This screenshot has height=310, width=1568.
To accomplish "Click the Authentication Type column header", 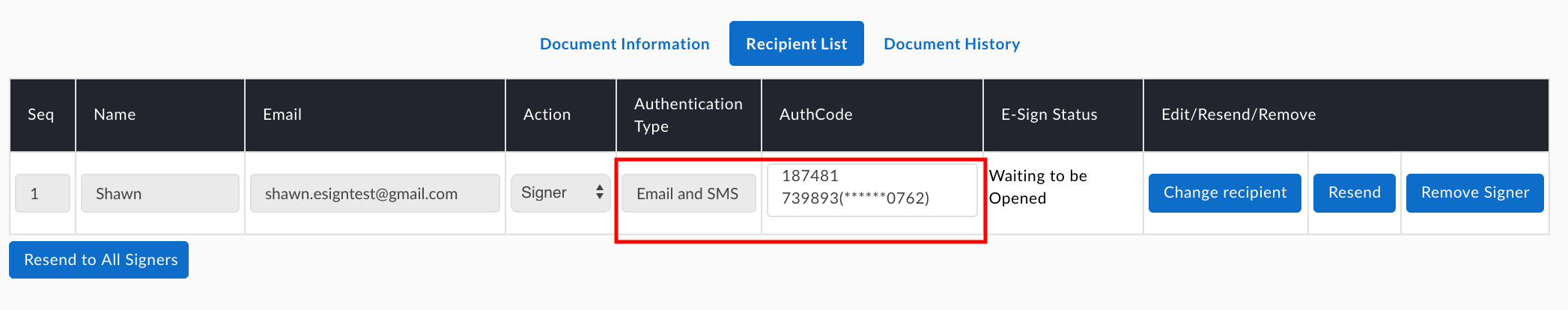I will [x=689, y=115].
